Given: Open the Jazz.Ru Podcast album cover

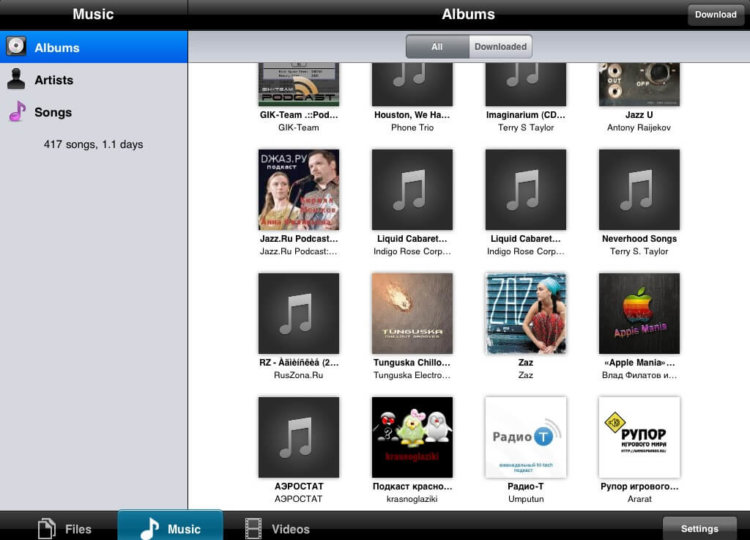Looking at the screenshot, I should click(298, 189).
